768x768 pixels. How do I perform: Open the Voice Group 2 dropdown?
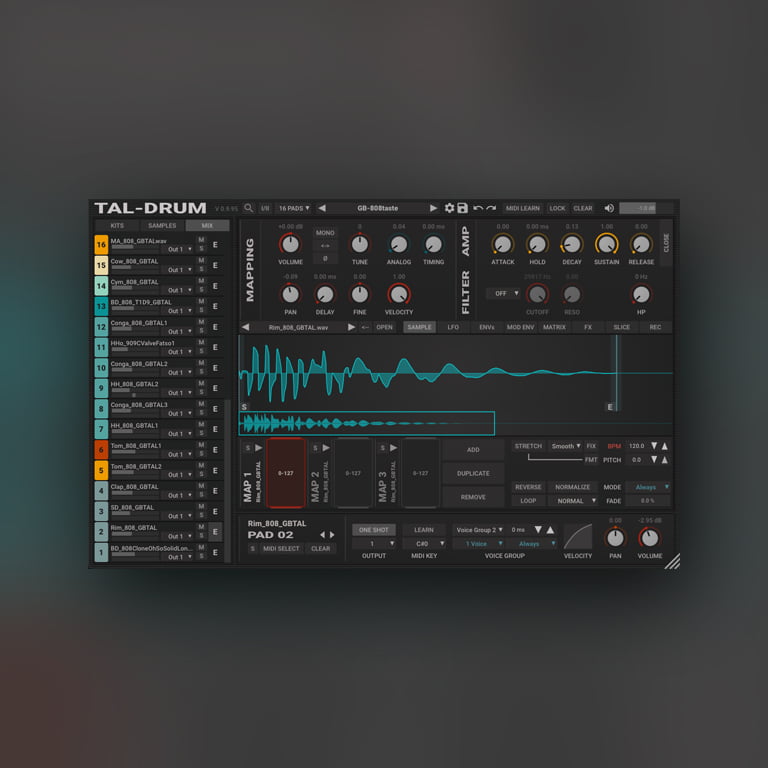point(479,530)
